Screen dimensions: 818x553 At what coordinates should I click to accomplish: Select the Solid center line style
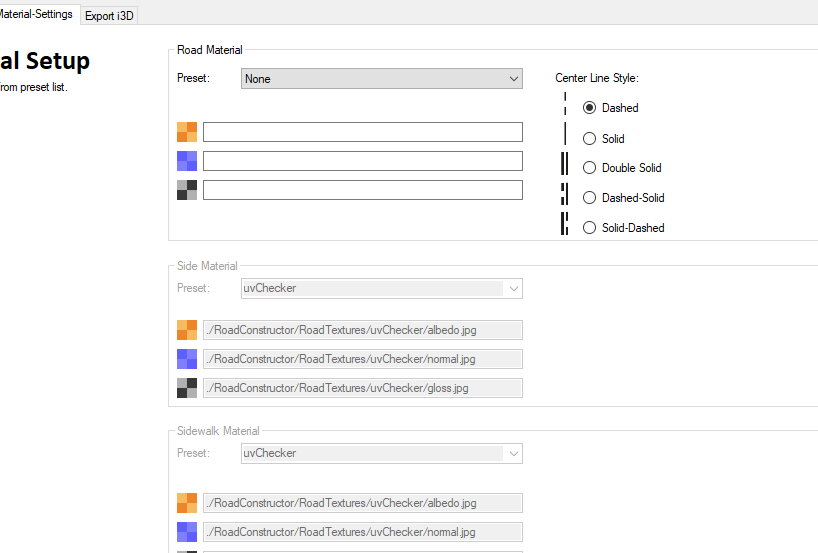[590, 139]
